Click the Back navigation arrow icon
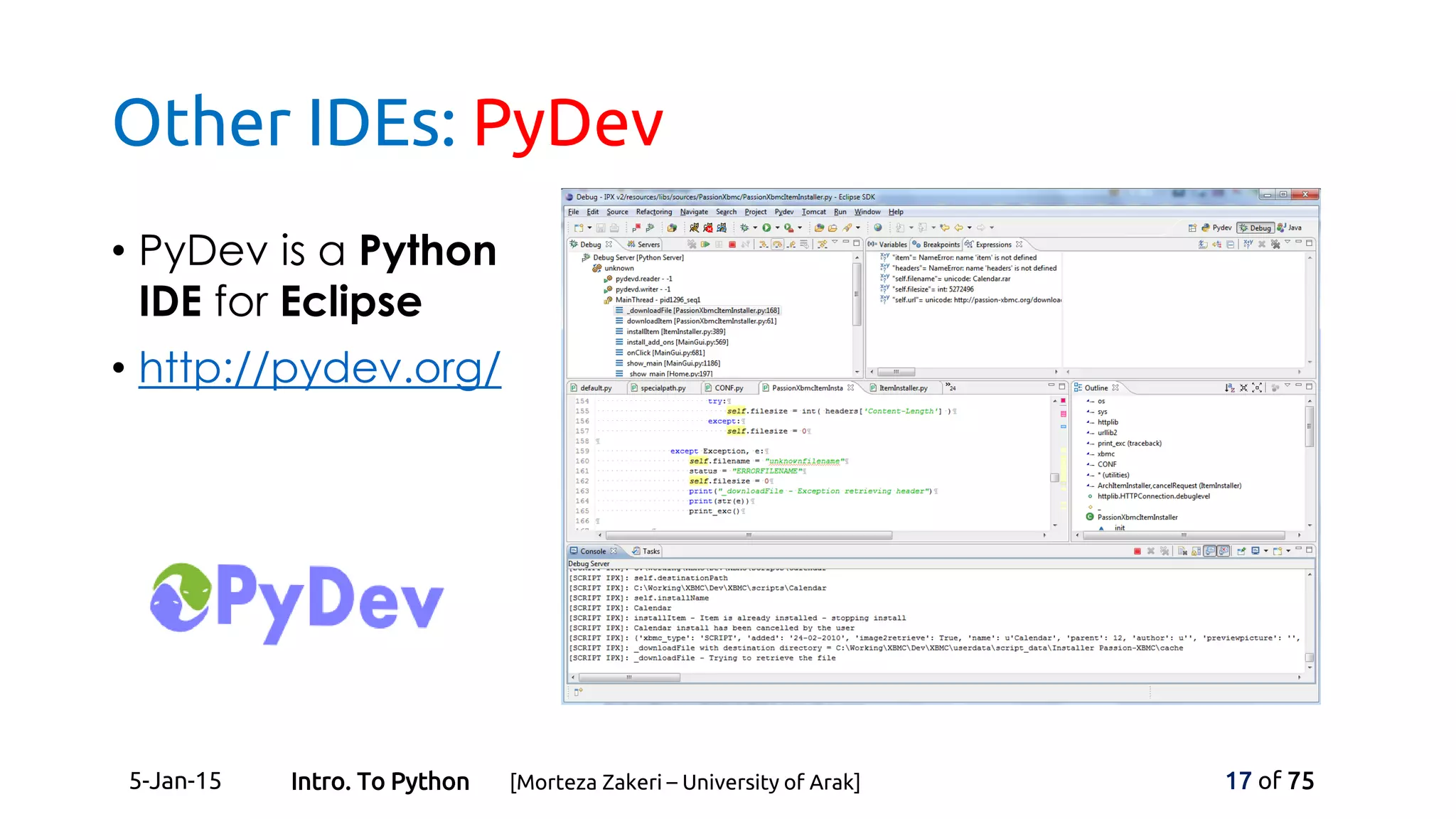The height and width of the screenshot is (819, 1456). pos(958,227)
